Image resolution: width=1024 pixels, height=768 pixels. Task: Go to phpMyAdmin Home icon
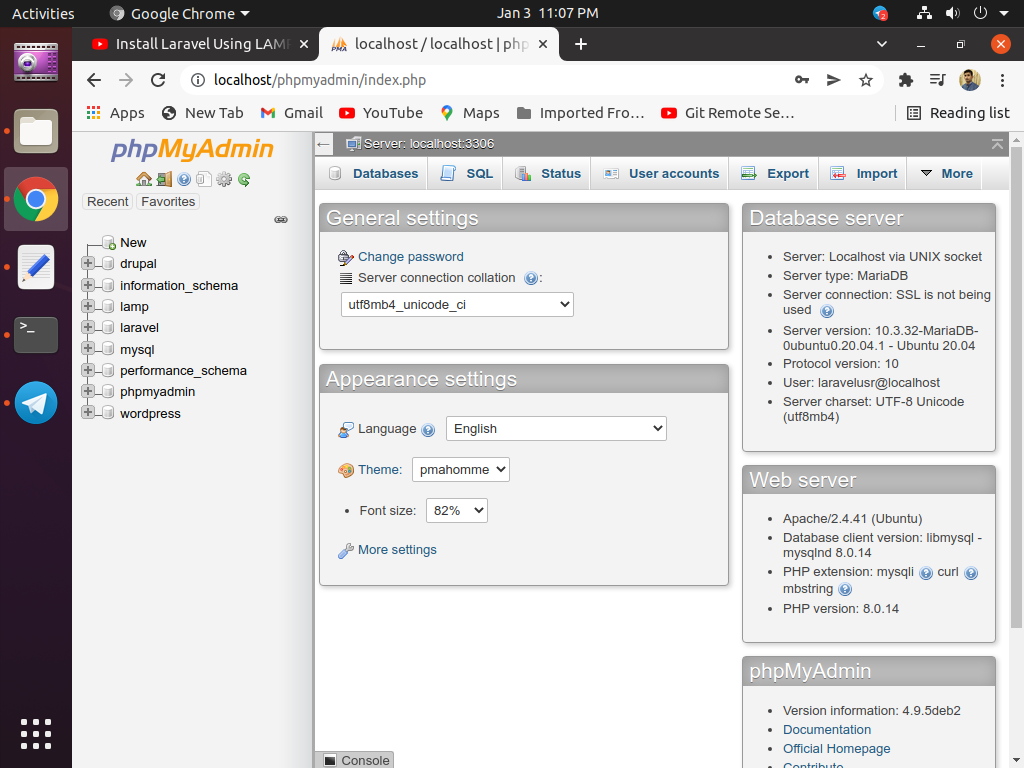[x=144, y=179]
